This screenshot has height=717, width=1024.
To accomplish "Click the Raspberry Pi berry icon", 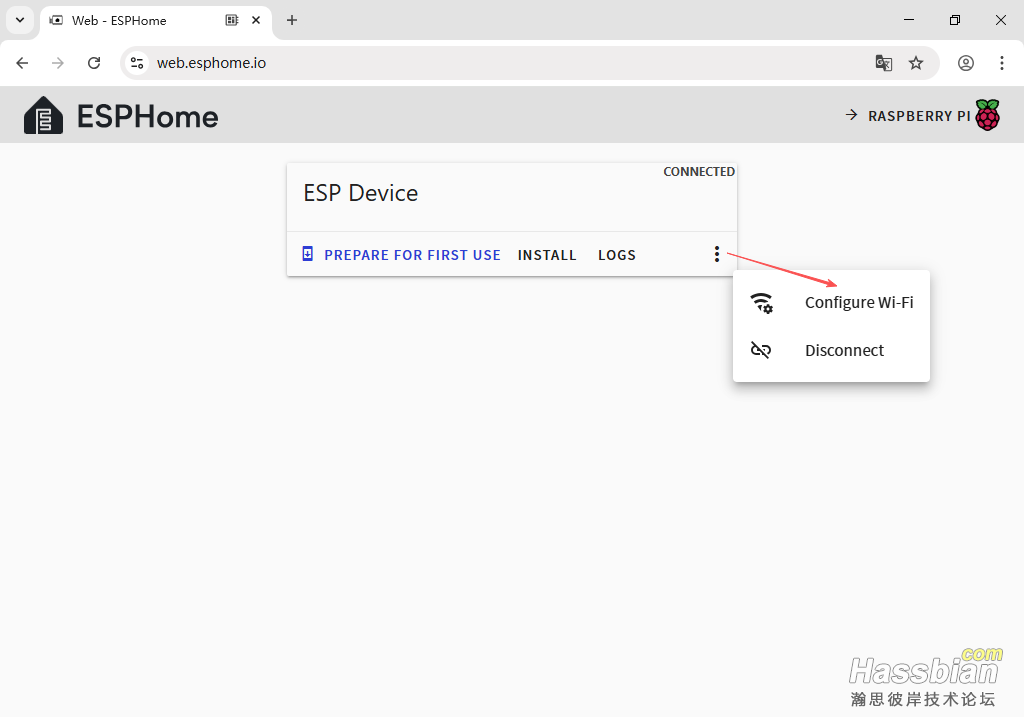I will pos(987,116).
